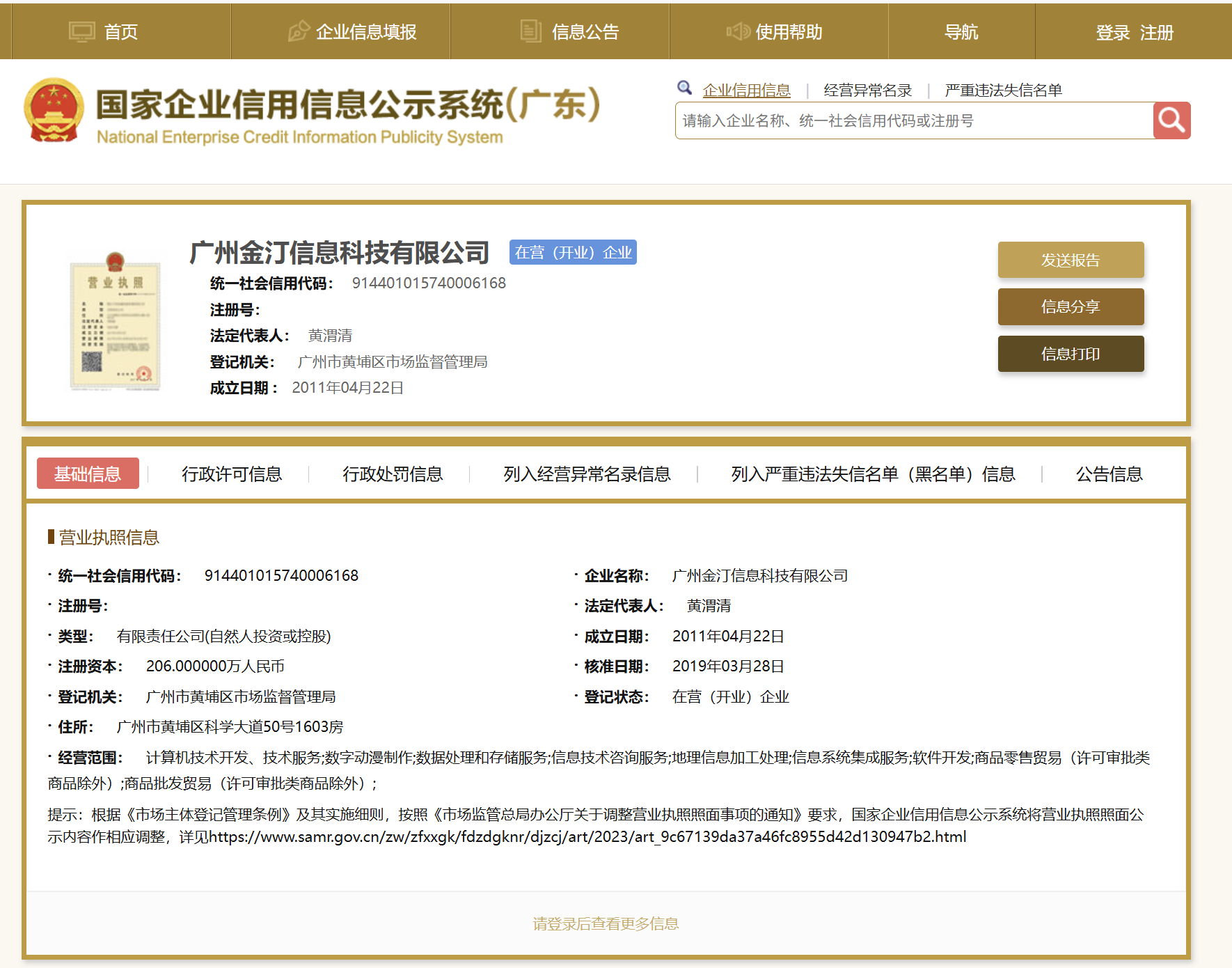Open the 行政处罚信息 tab

394,474
